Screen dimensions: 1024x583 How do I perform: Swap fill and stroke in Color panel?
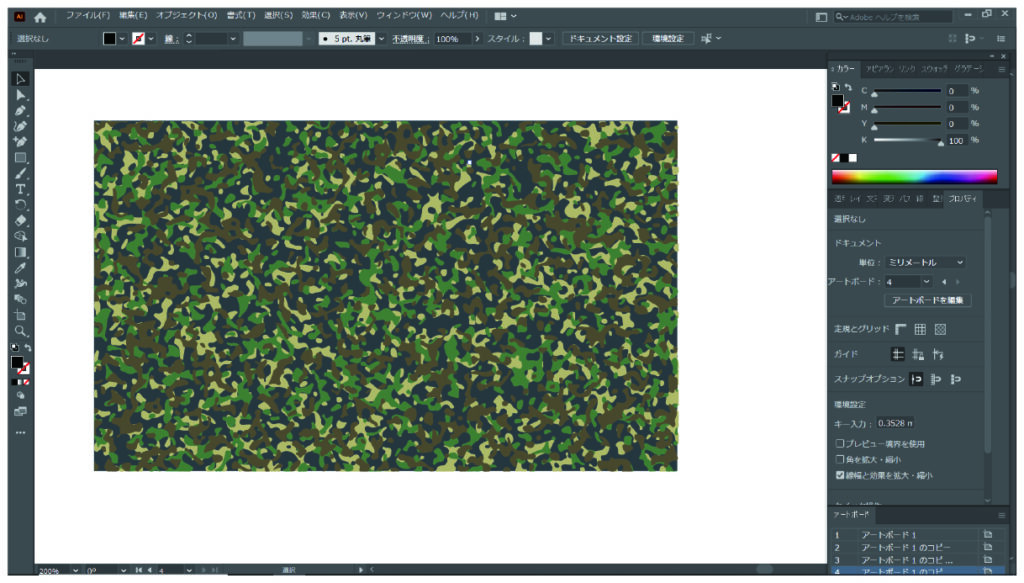[848, 87]
